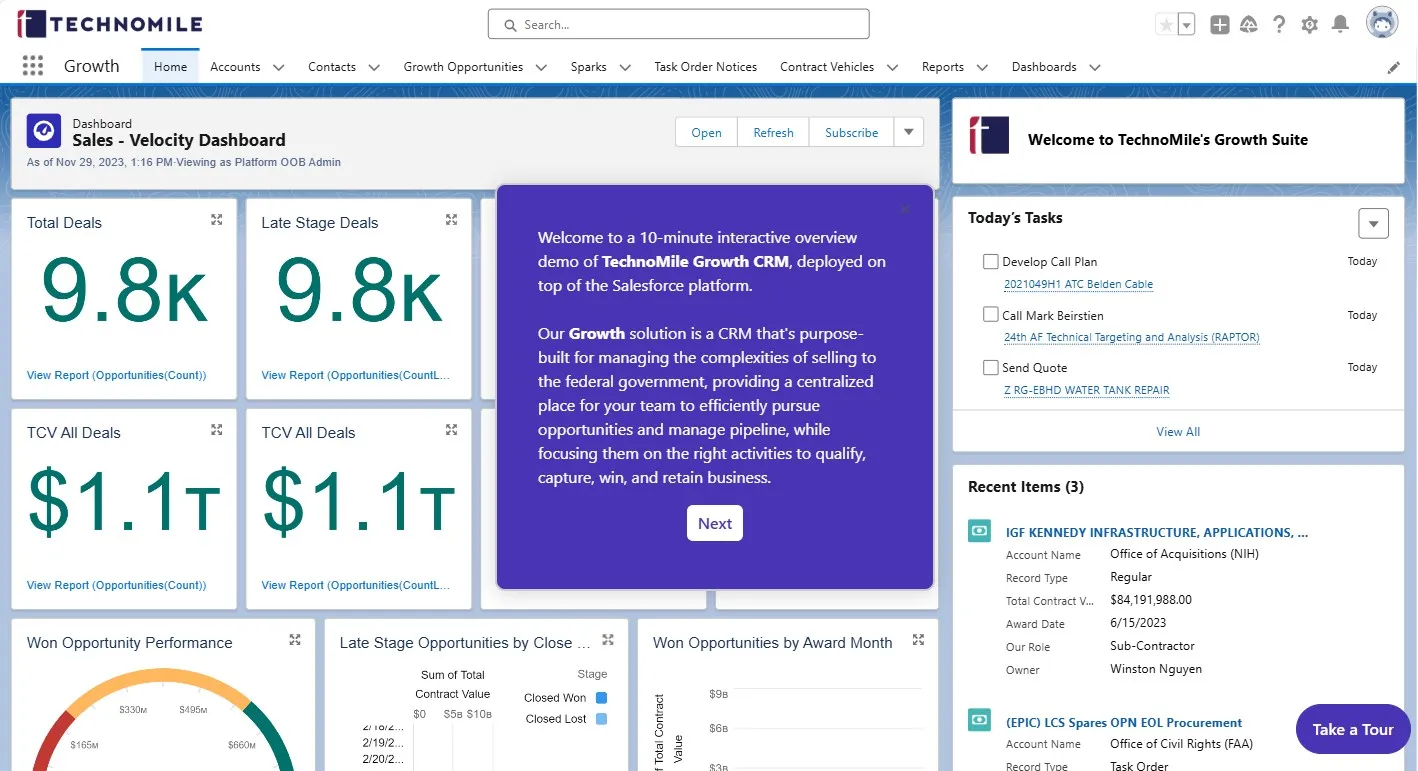Open the Today's Tasks filter dropdown

tap(1373, 224)
